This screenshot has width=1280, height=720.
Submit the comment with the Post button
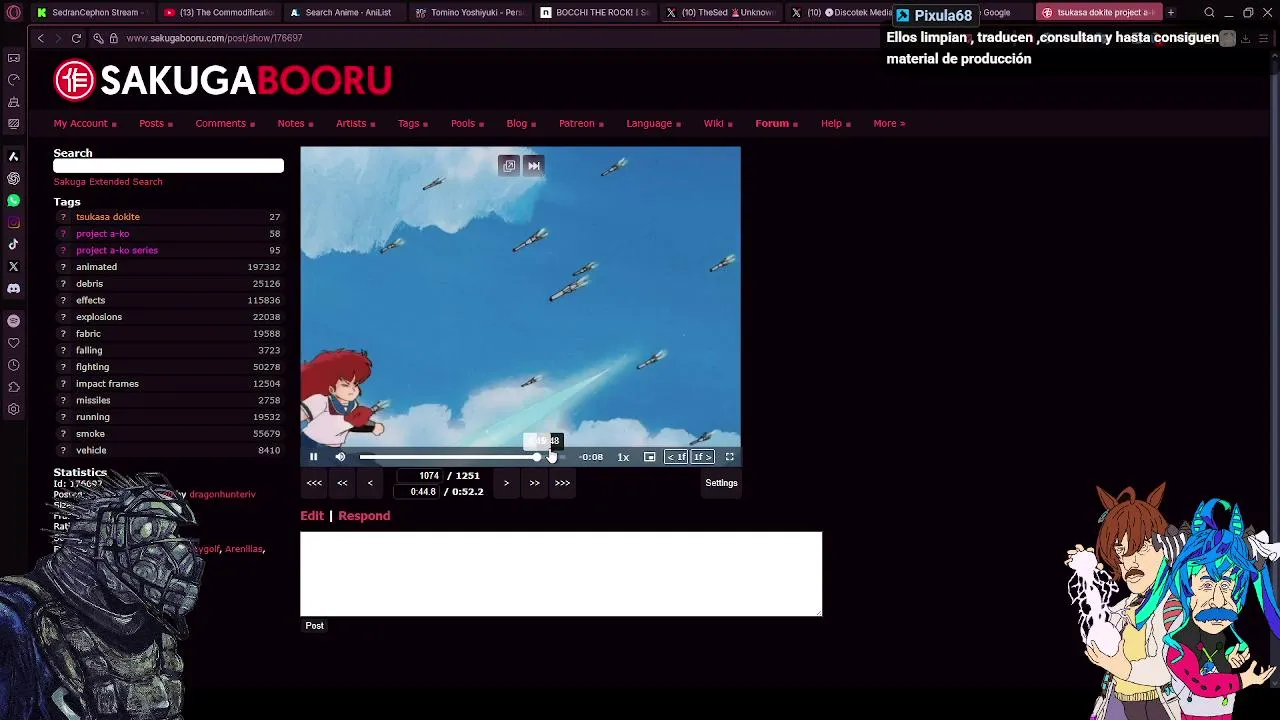(314, 626)
